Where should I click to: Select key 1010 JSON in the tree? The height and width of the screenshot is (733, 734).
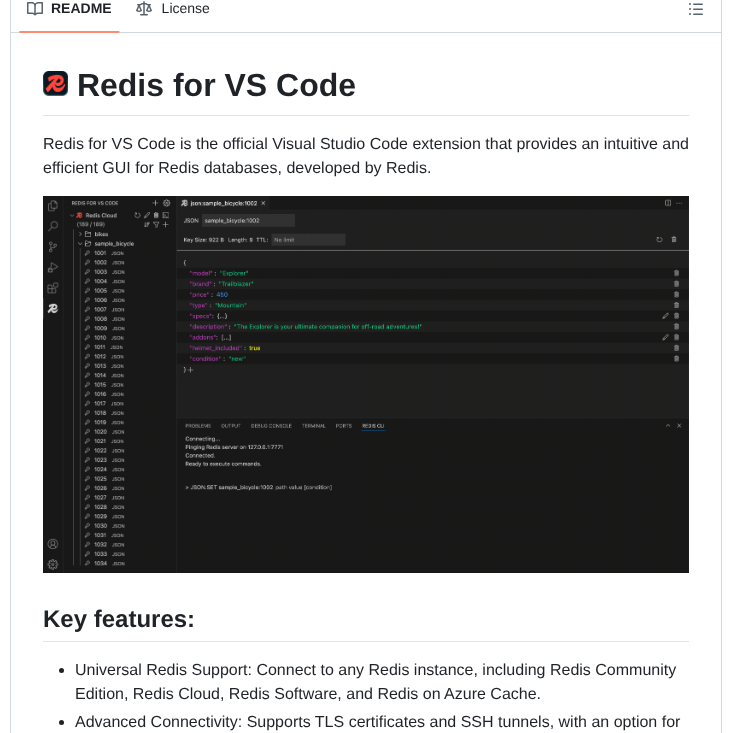click(x=104, y=337)
